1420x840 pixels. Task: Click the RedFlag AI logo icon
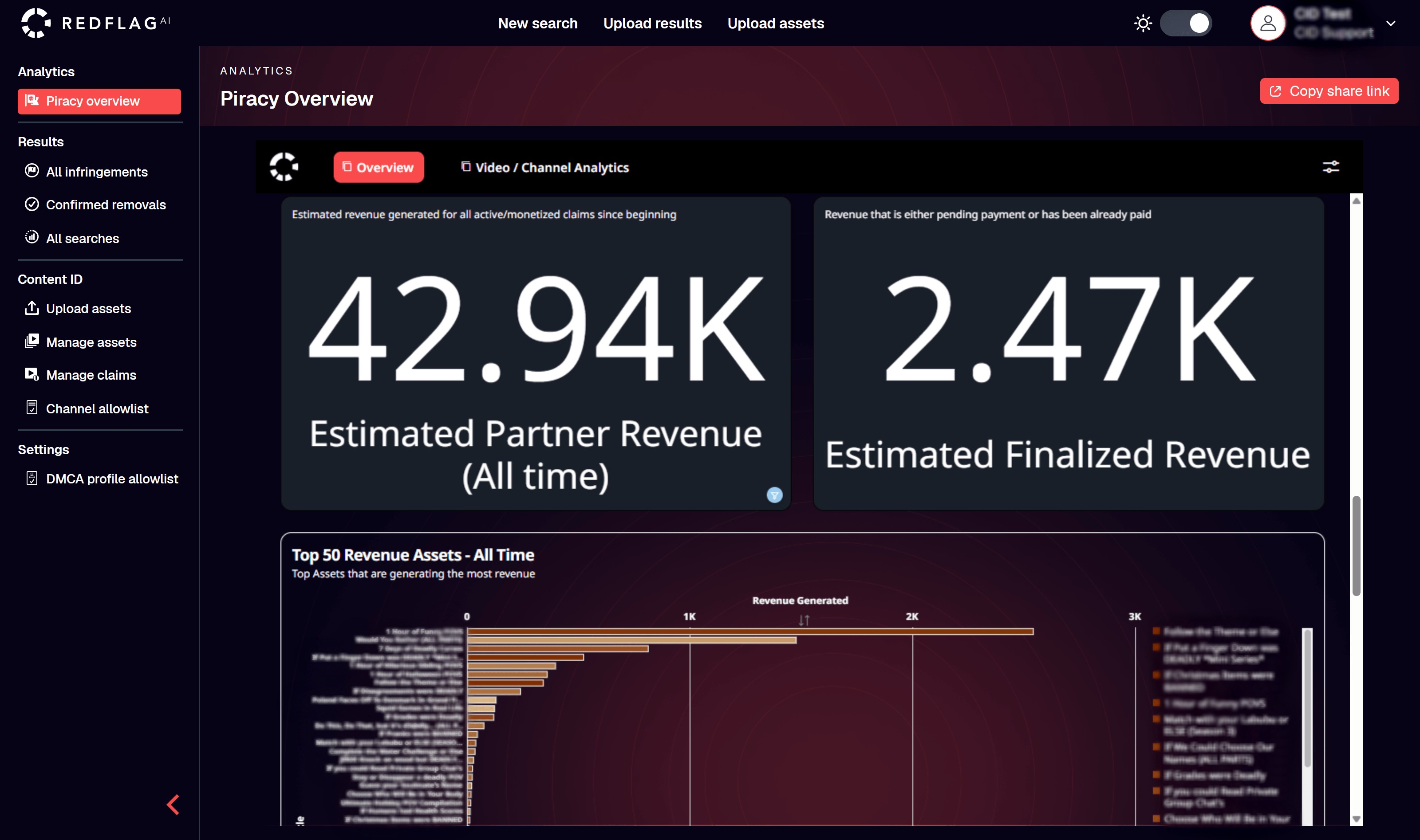click(35, 23)
